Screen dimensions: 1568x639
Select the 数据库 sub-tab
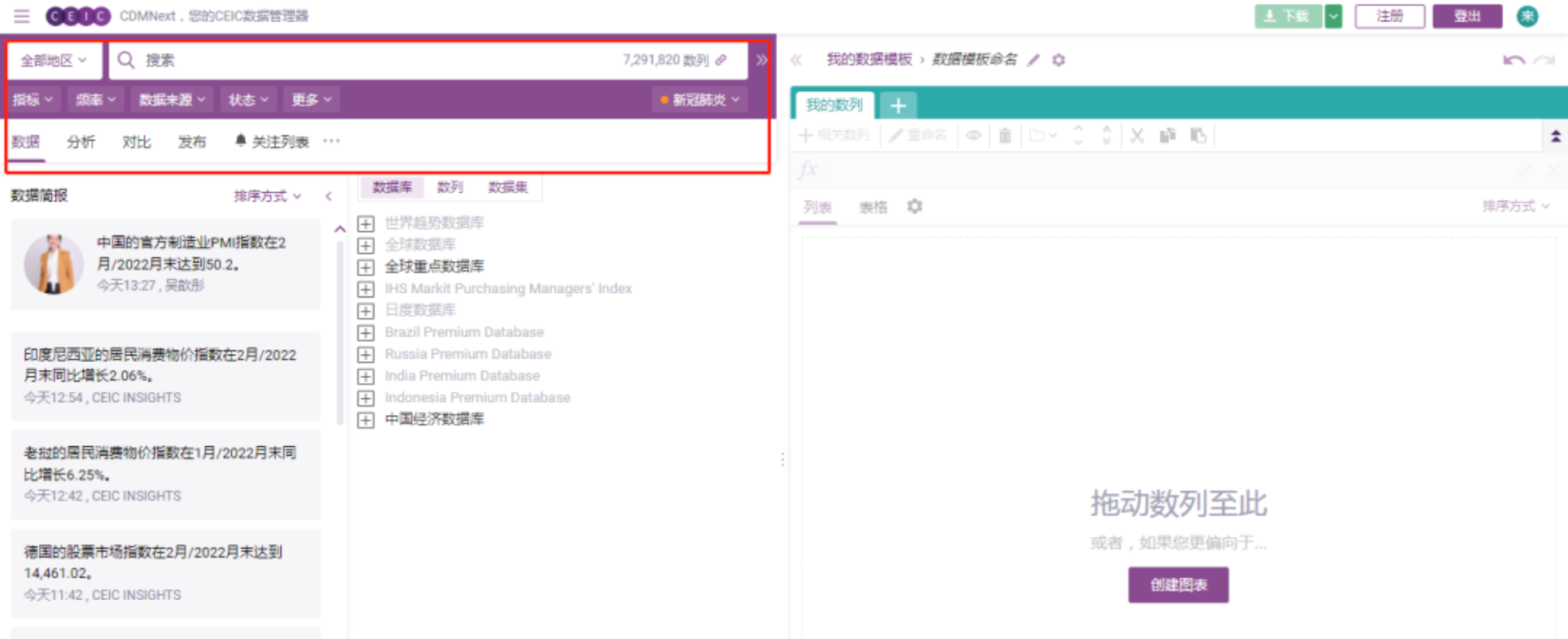click(392, 187)
